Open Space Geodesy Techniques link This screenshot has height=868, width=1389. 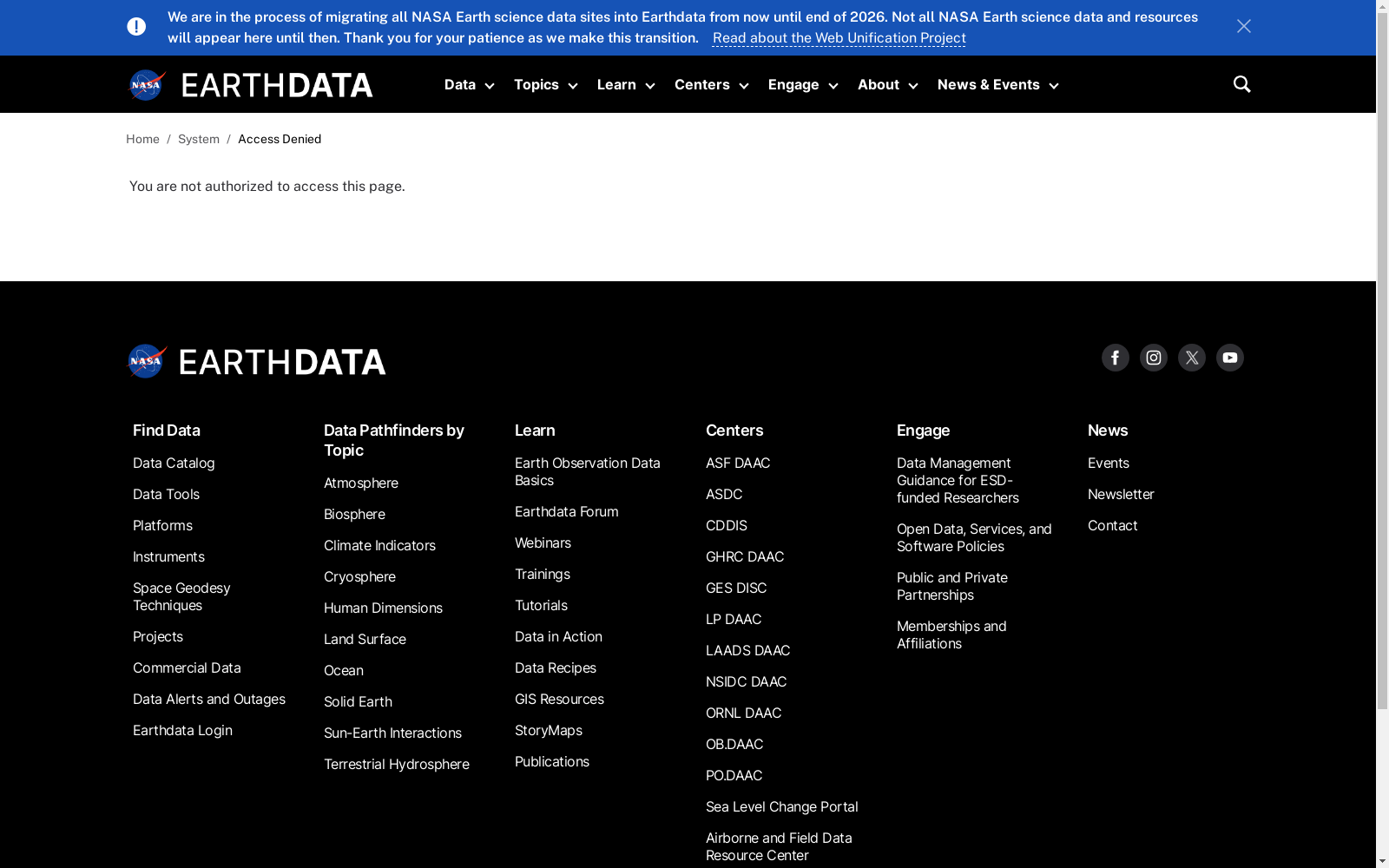(x=181, y=597)
